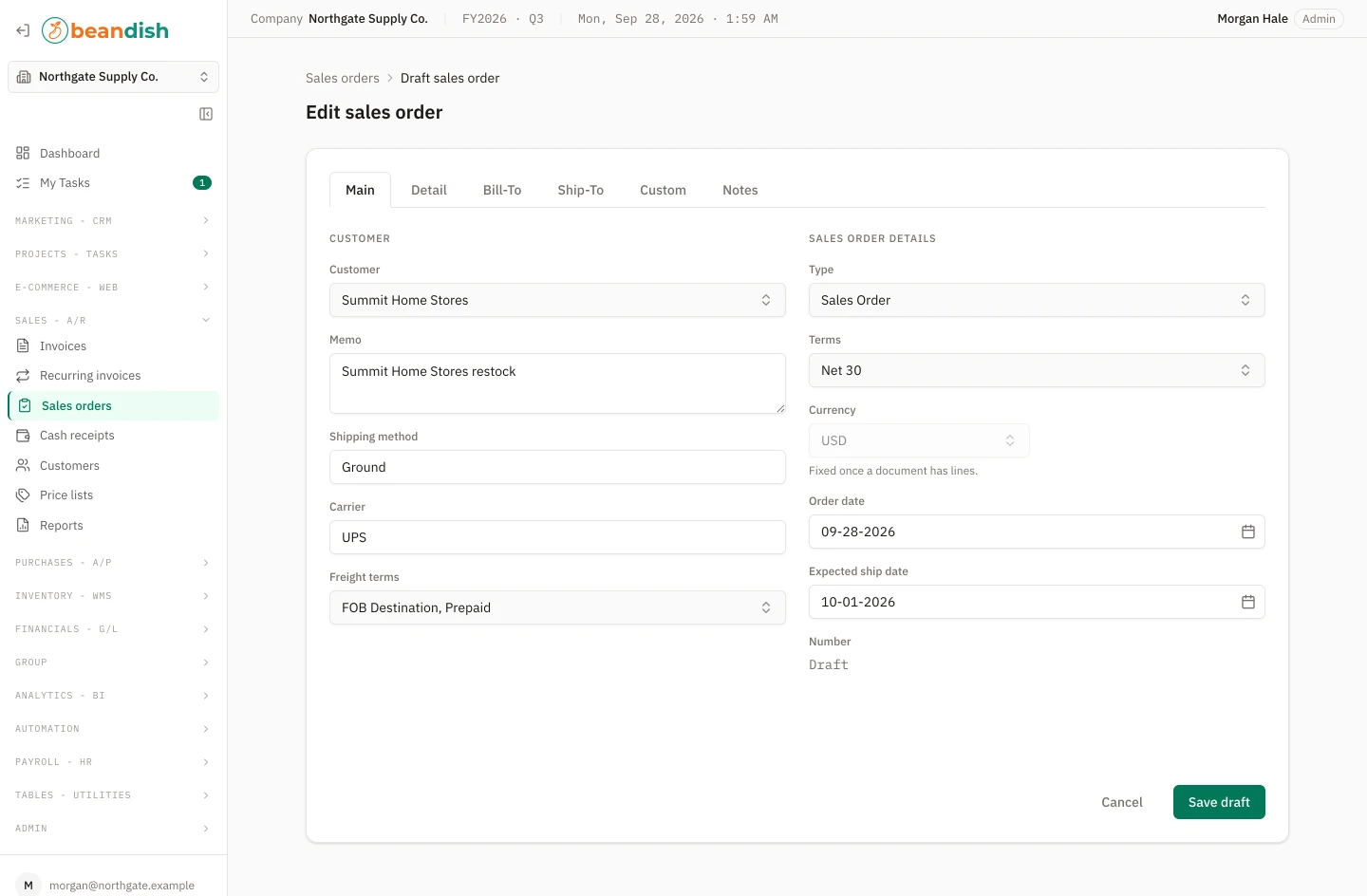This screenshot has height=896, width=1367.
Task: Open Price lists
Action: tap(113, 495)
